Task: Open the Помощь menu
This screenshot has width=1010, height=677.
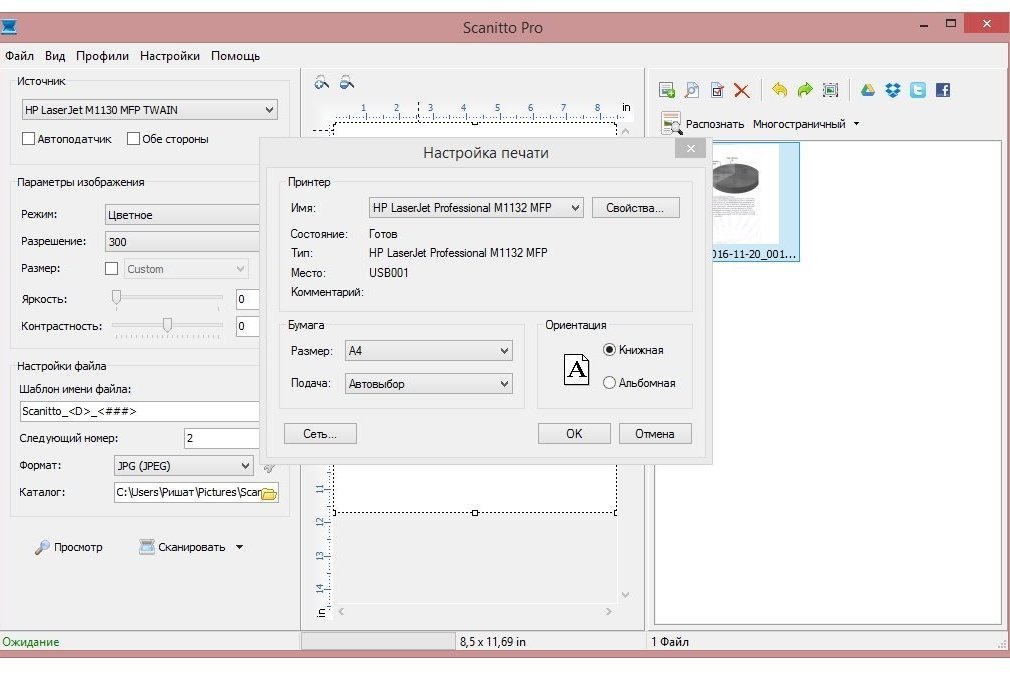Action: [x=235, y=56]
